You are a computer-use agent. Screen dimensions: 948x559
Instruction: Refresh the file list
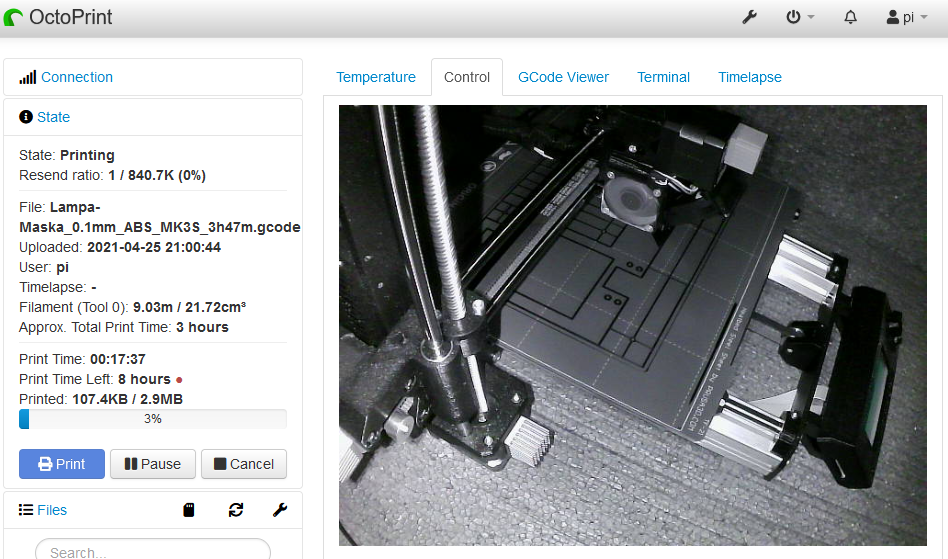236,510
